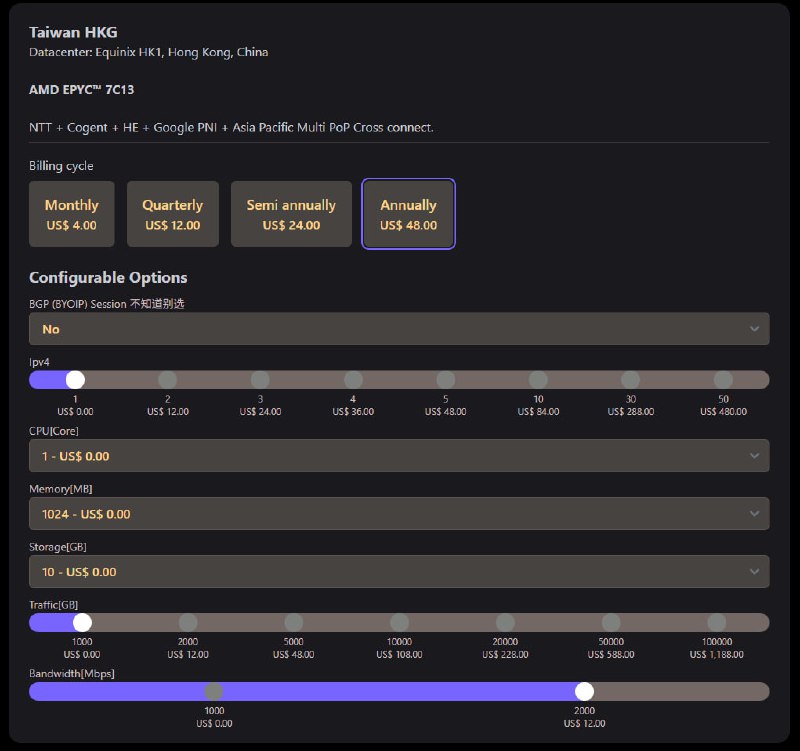
Task: Expand the Storage[GB] dropdown
Action: 398,572
